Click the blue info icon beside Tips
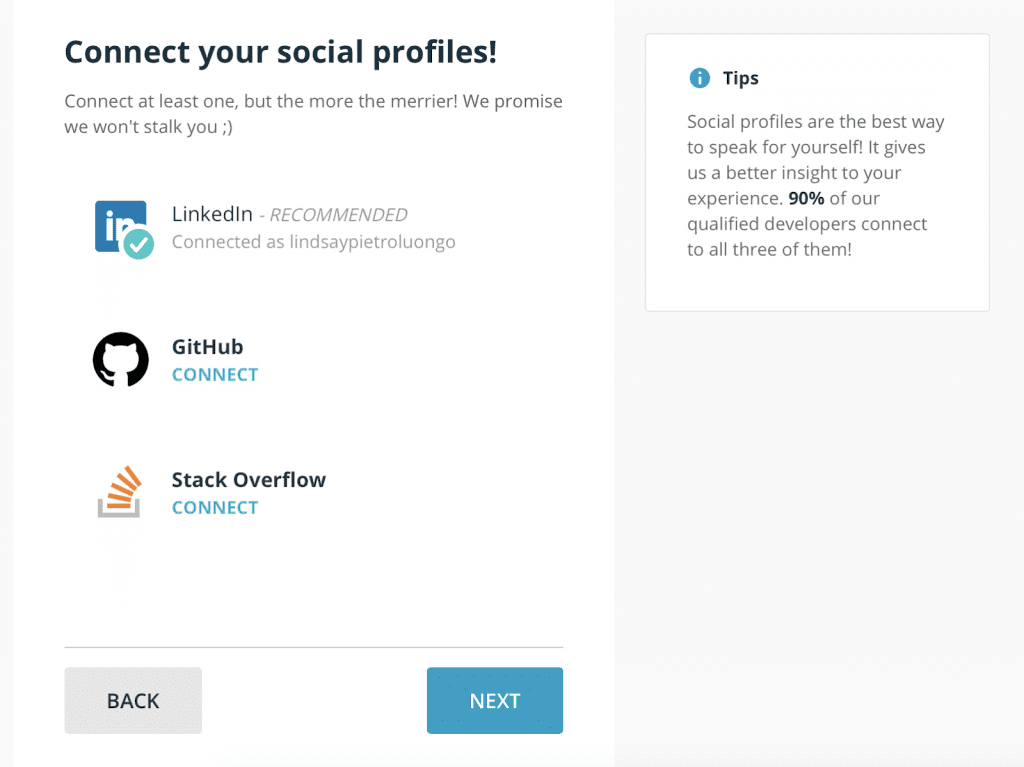 [x=699, y=78]
